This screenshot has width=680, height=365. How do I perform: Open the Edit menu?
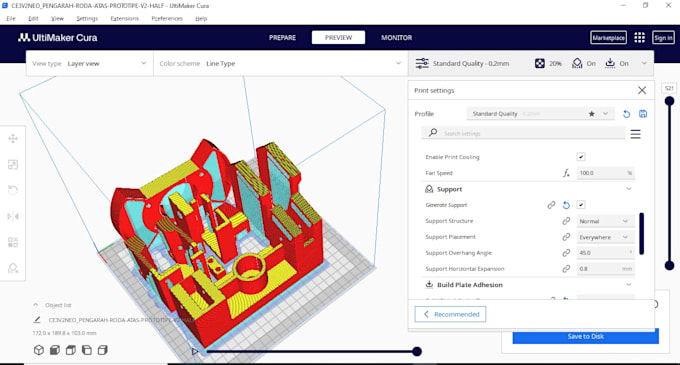click(33, 19)
